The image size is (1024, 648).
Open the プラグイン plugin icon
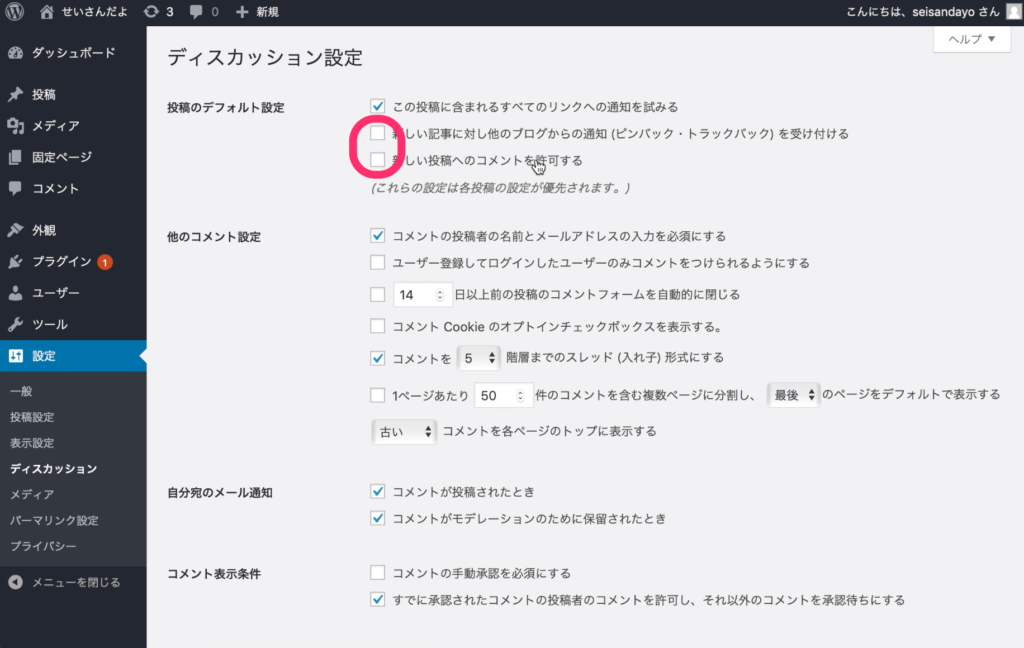click(15, 262)
